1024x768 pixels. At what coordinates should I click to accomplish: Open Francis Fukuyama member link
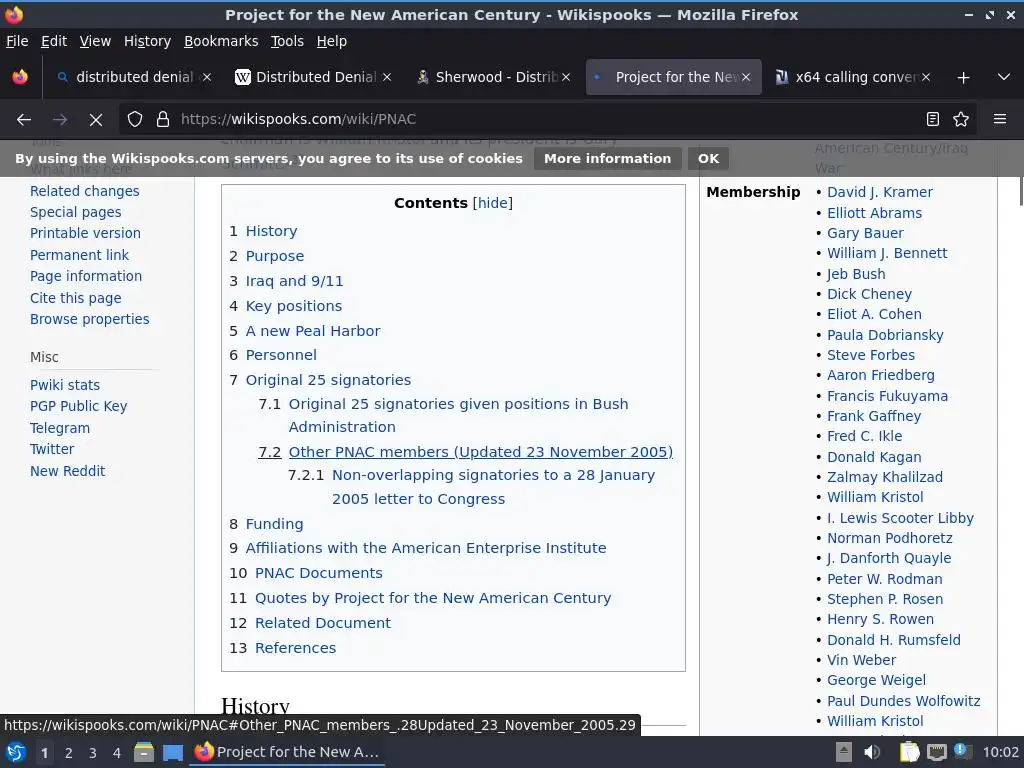[887, 396]
